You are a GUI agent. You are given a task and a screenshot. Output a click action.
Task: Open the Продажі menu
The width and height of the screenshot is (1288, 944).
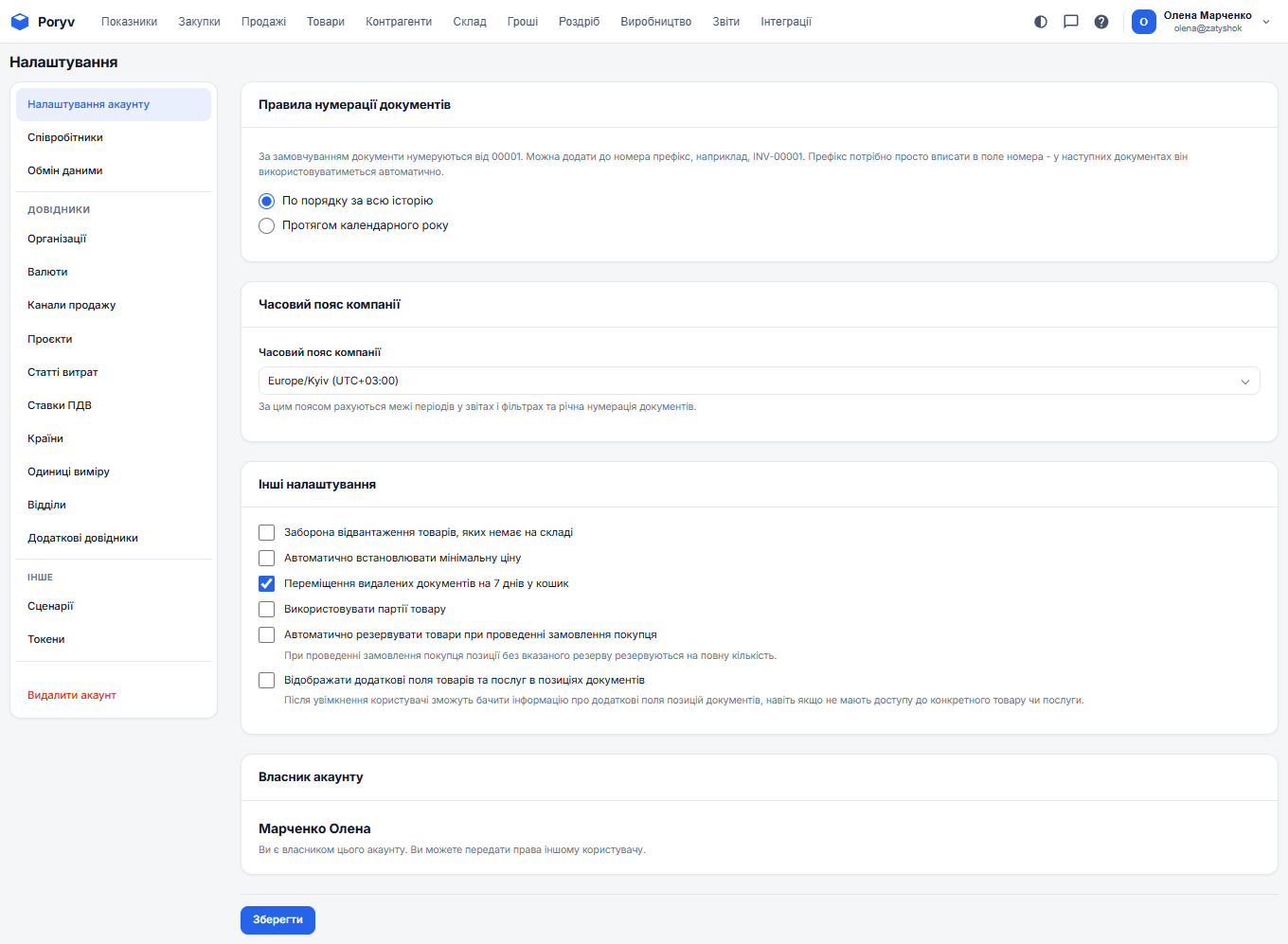263,22
